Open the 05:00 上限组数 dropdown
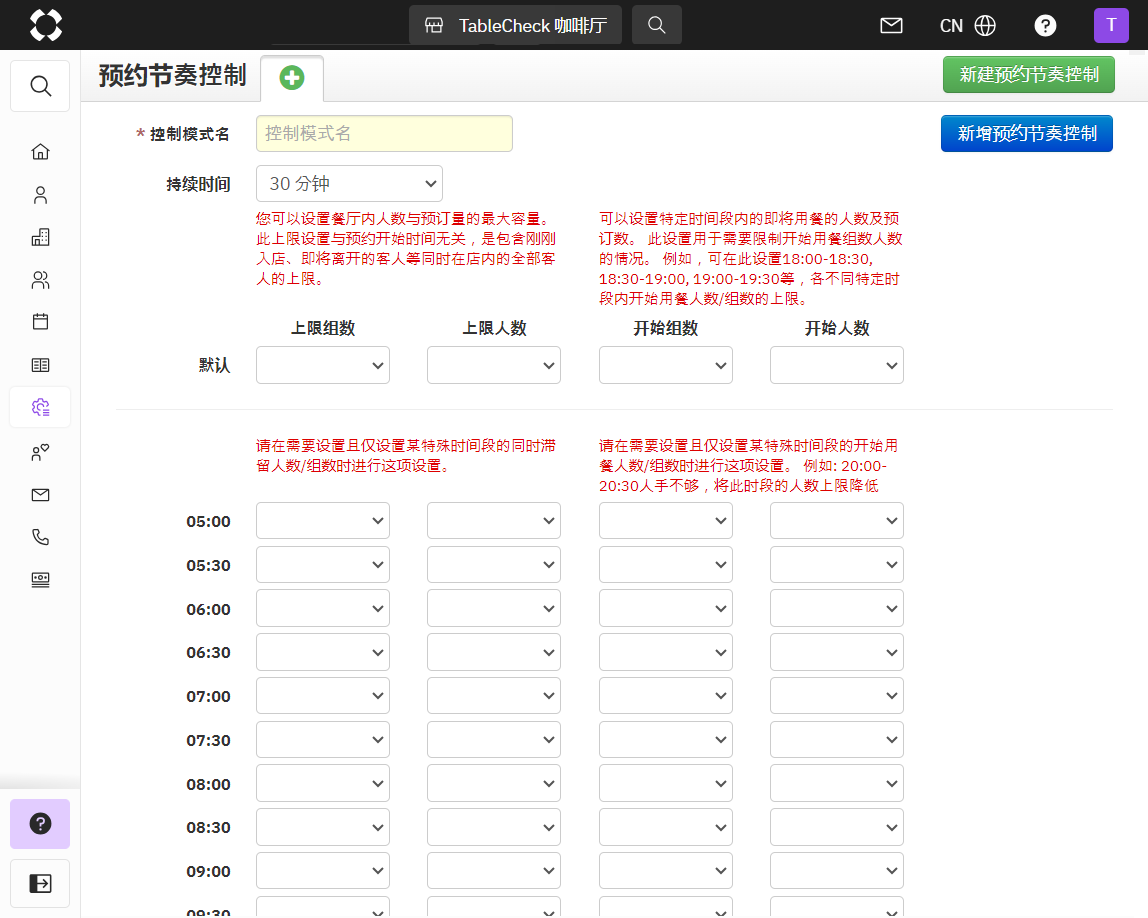 (323, 520)
